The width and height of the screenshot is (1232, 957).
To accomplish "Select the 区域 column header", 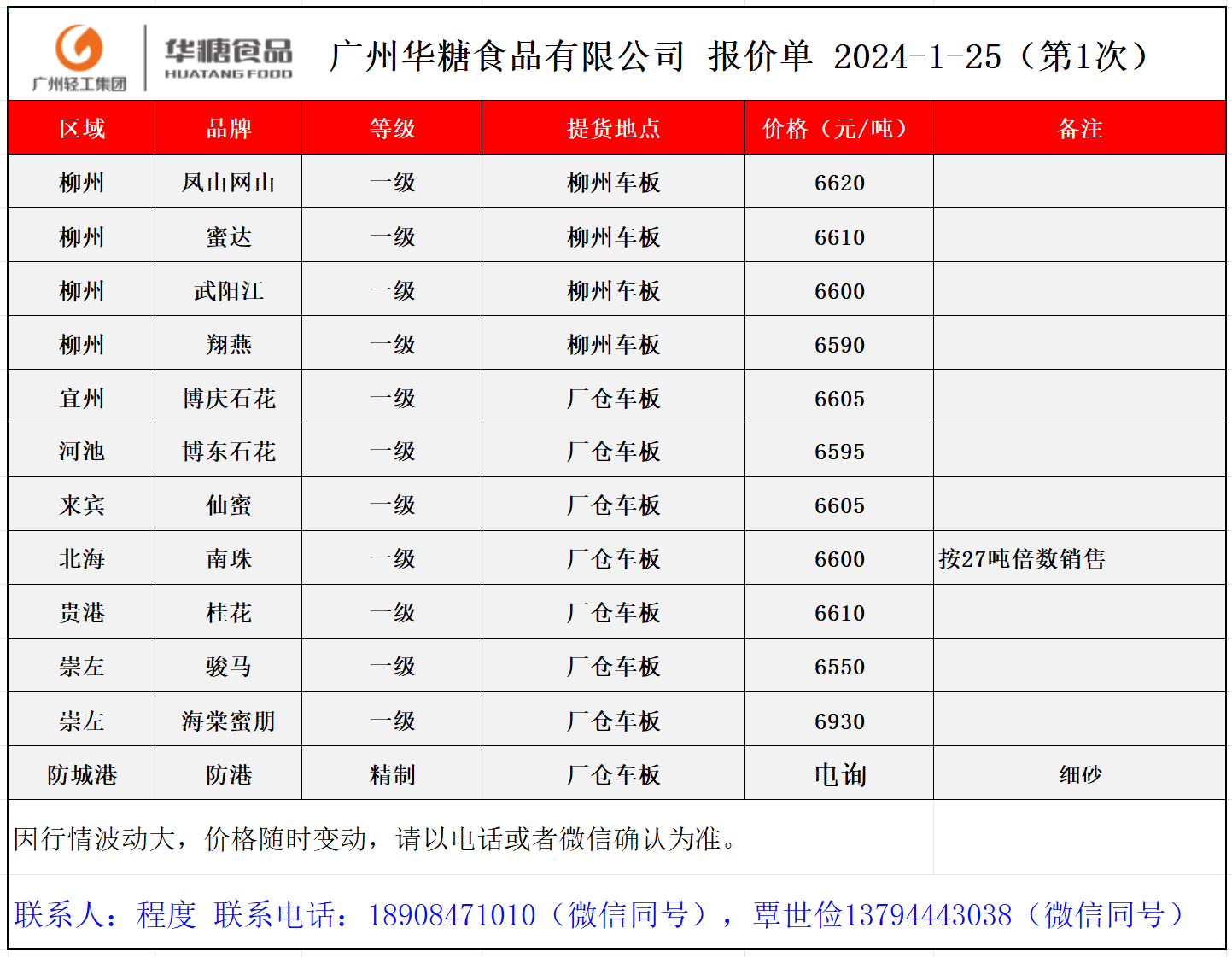I will pyautogui.click(x=82, y=128).
